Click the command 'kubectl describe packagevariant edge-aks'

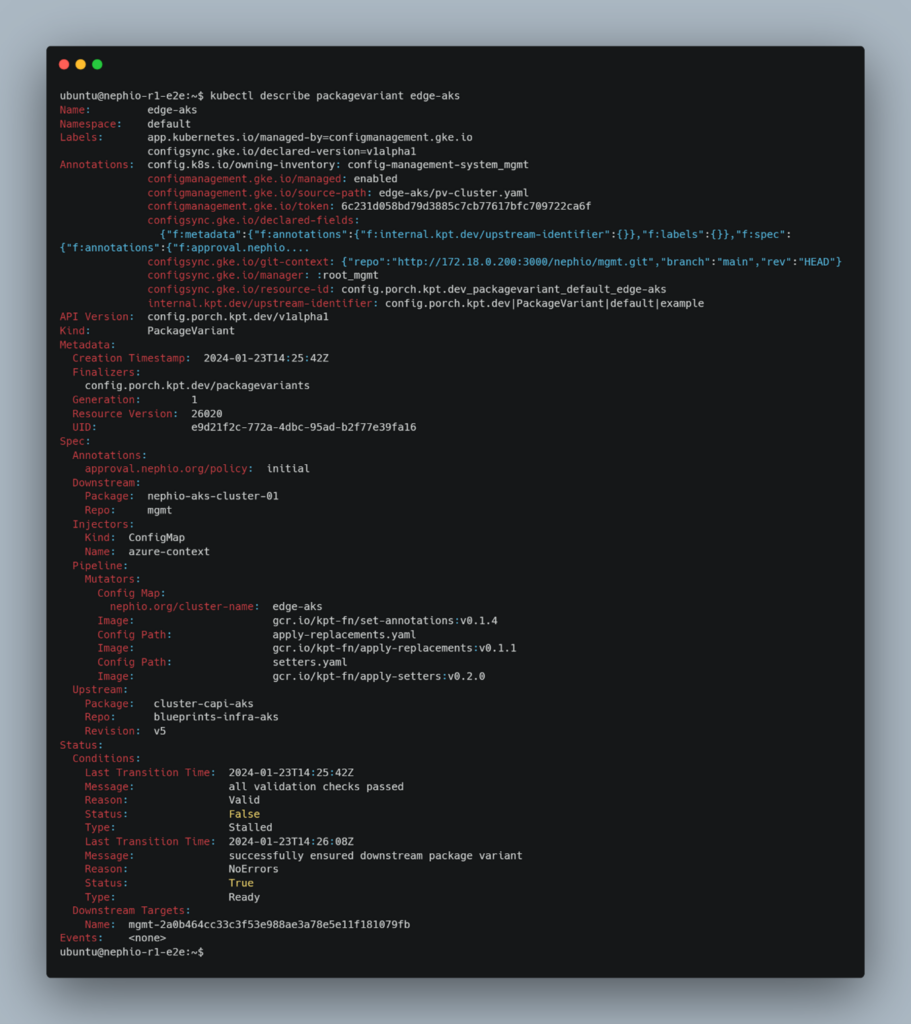click(x=335, y=96)
